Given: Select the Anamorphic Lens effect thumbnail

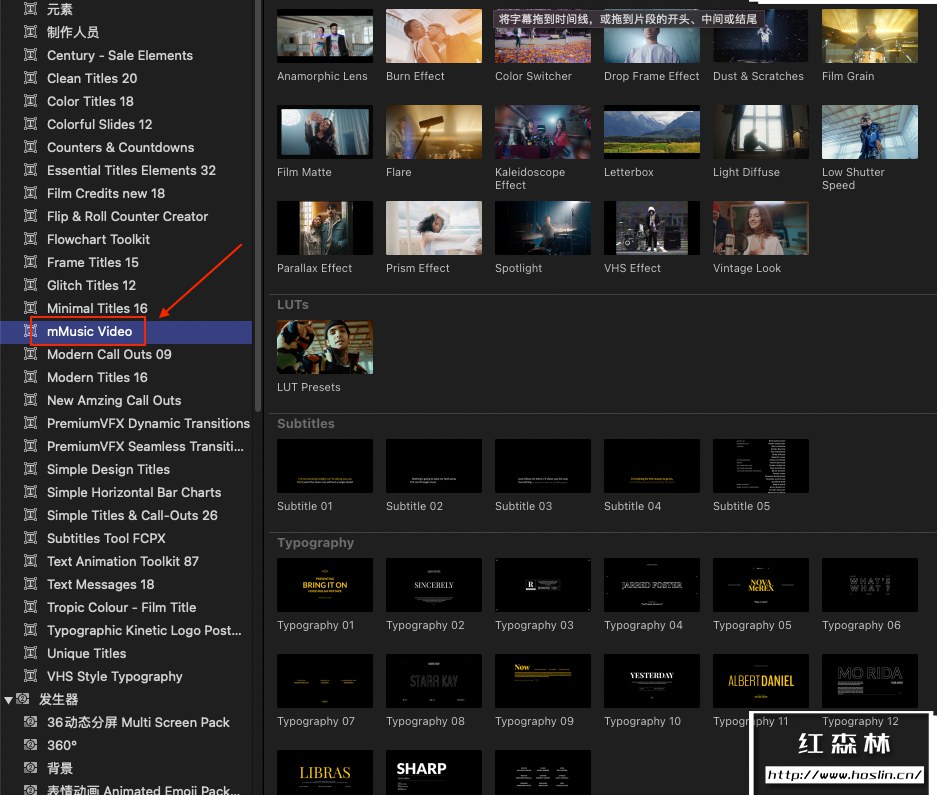Looking at the screenshot, I should coord(325,36).
